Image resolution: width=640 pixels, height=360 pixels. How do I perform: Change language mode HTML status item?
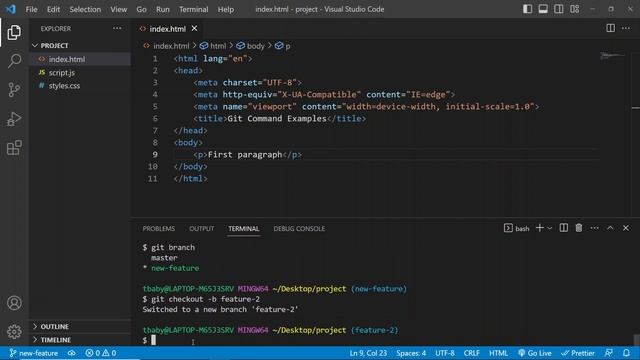point(498,353)
